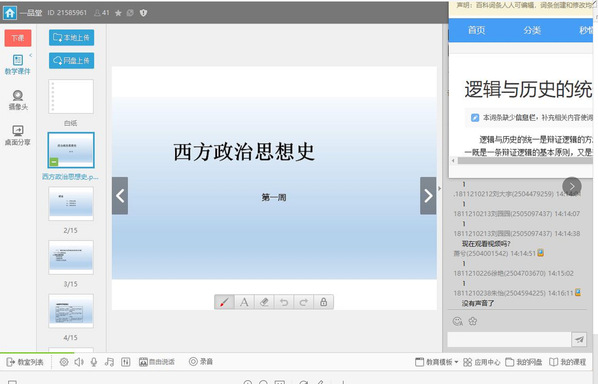Click flower gift icon in chat
The height and width of the screenshot is (384, 598).
[473, 321]
